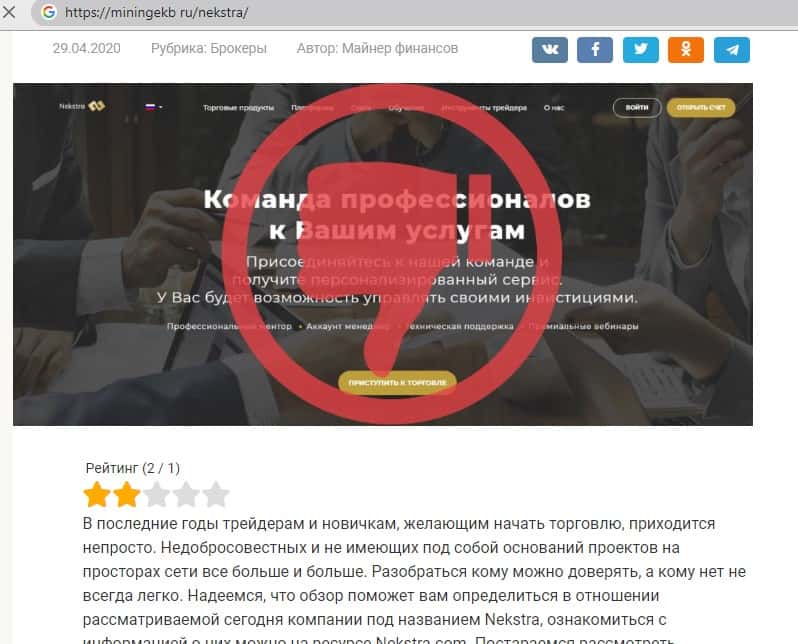Share the article on Telegram

pos(732,50)
